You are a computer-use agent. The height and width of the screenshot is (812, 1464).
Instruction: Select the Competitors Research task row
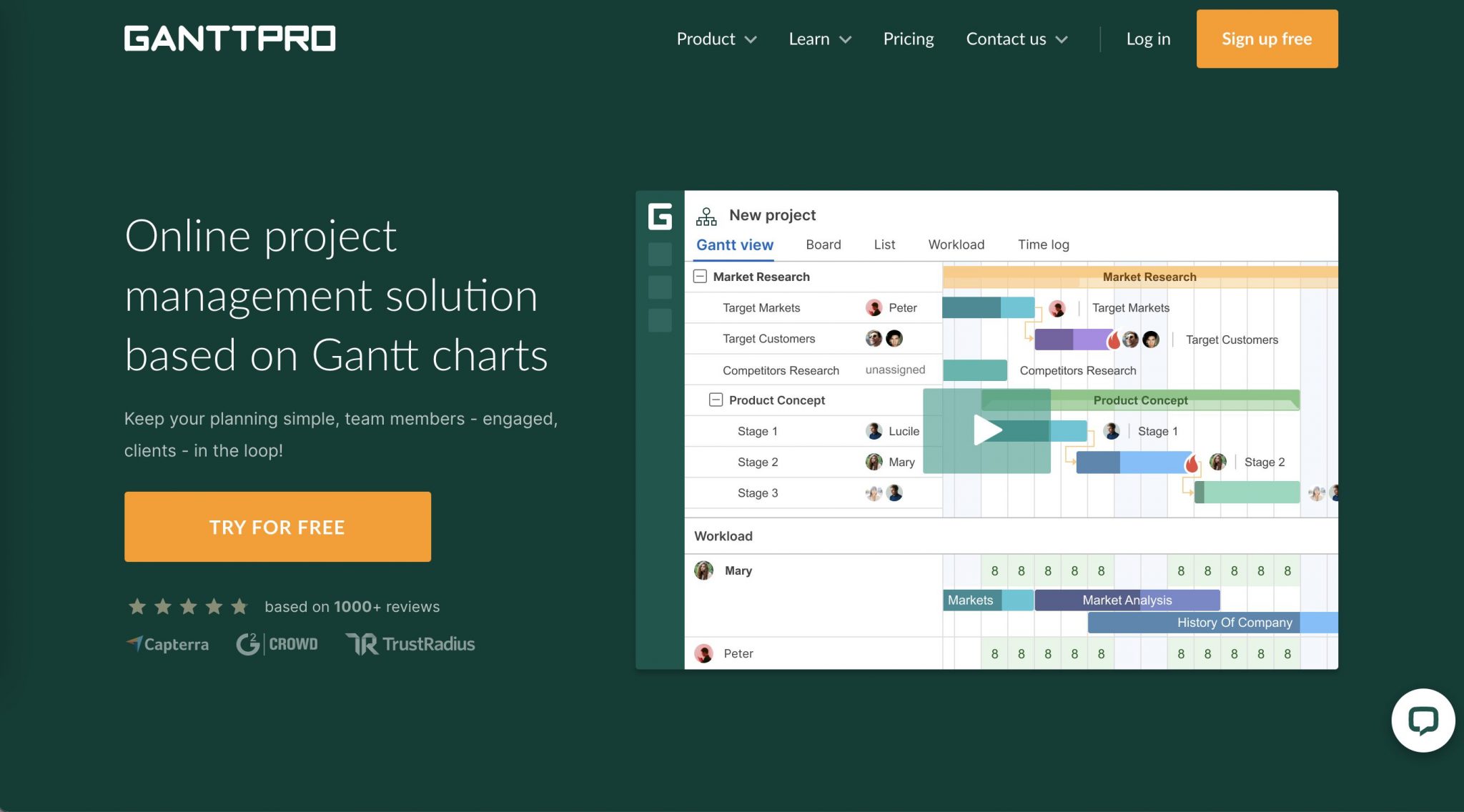click(x=813, y=370)
